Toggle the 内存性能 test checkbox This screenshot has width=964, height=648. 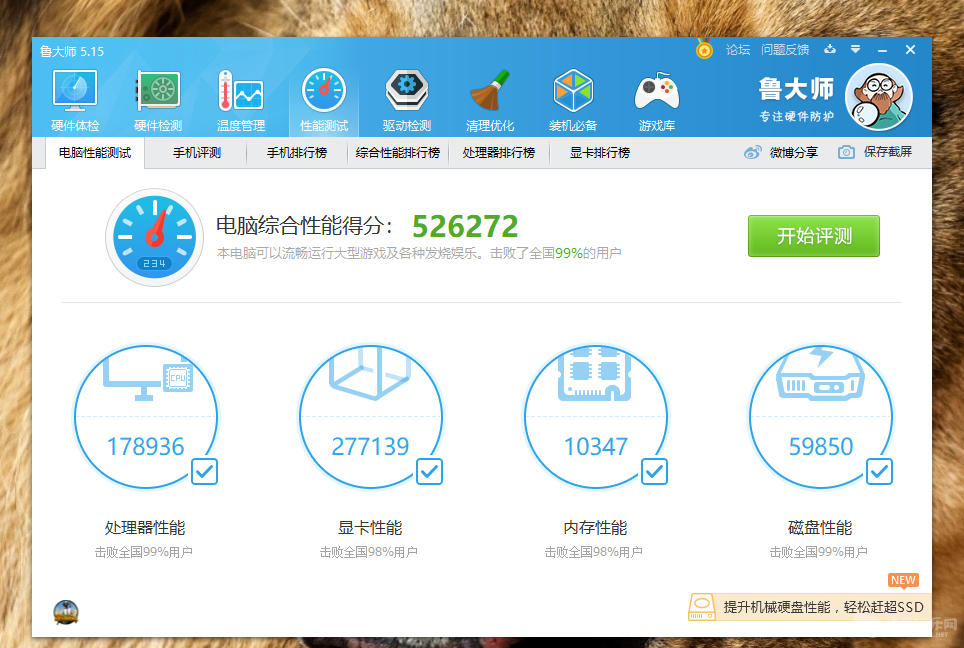(x=654, y=472)
